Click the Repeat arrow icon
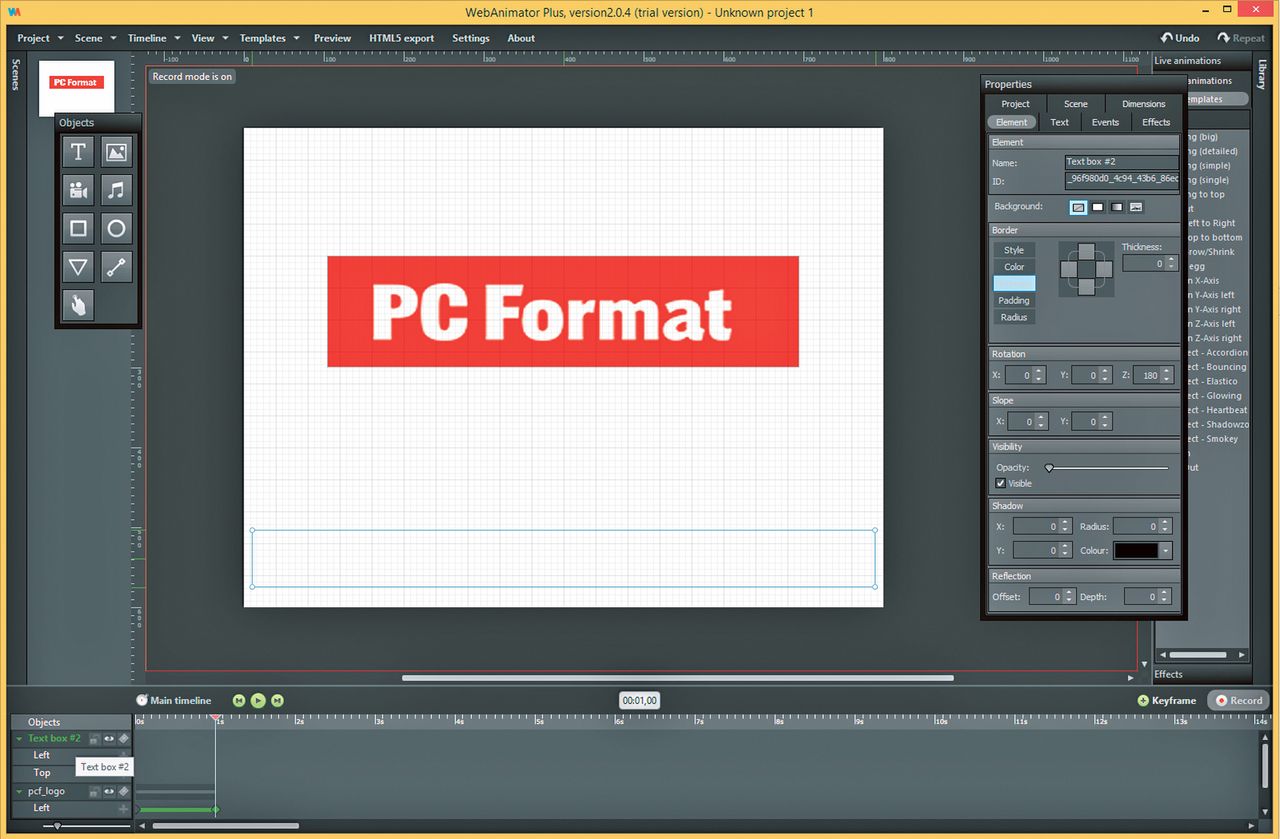This screenshot has height=839, width=1280. point(1223,38)
